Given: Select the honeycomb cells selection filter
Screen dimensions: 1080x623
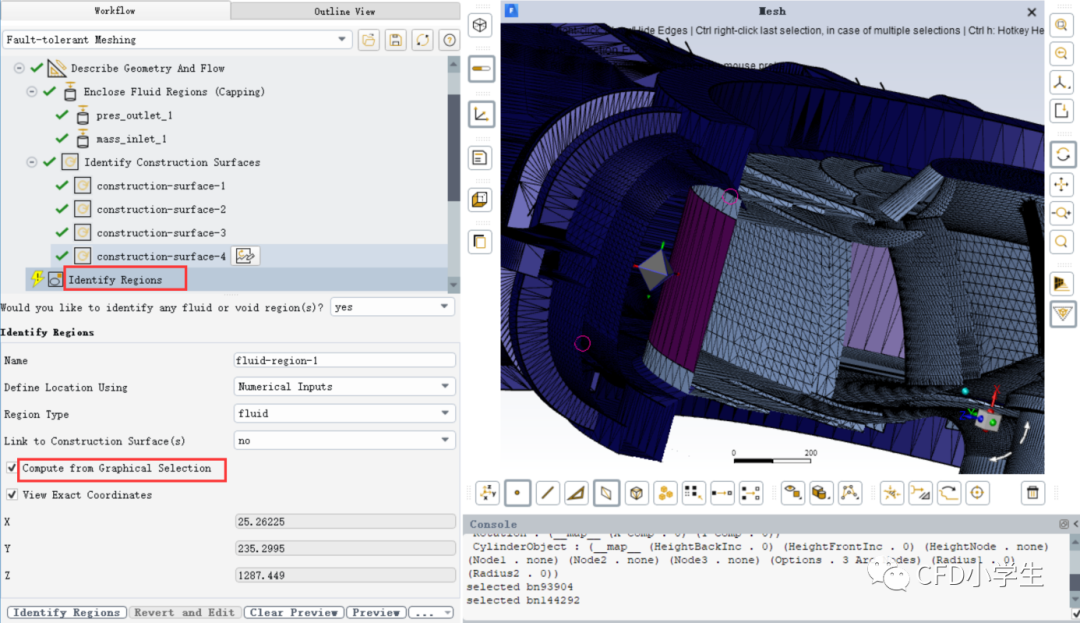Looking at the screenshot, I should 665,493.
